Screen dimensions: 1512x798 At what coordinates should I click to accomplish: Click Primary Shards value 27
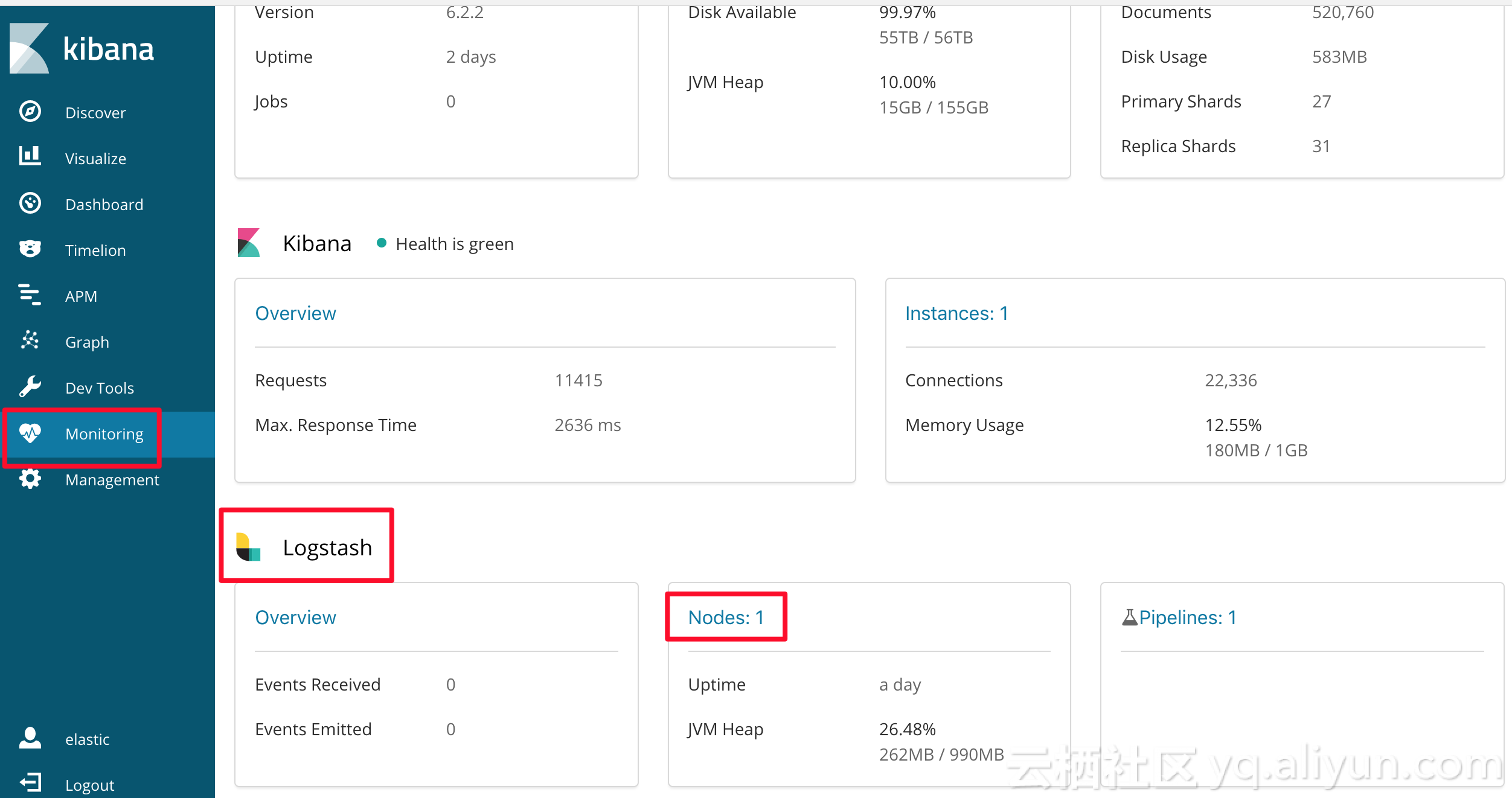click(x=1321, y=101)
